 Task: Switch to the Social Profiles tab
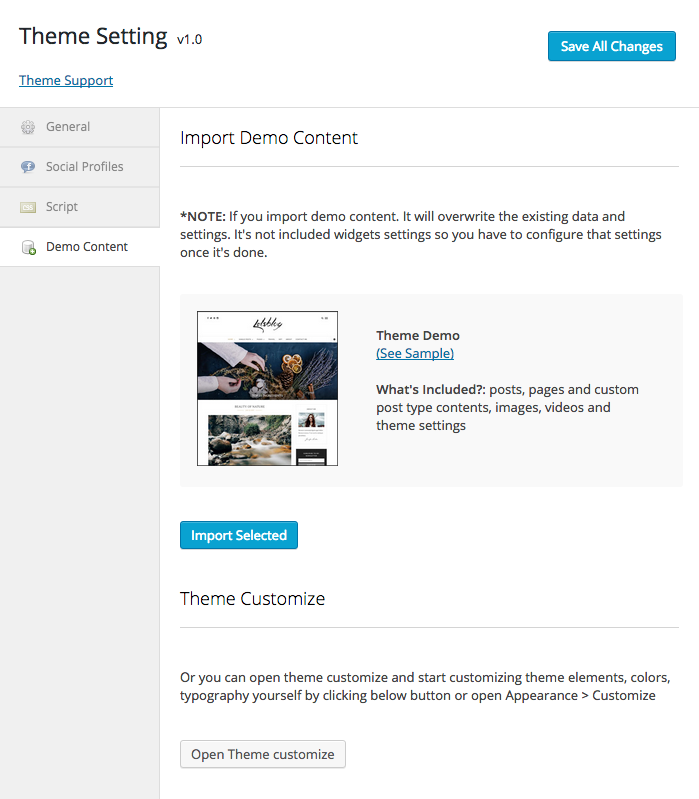tap(84, 167)
